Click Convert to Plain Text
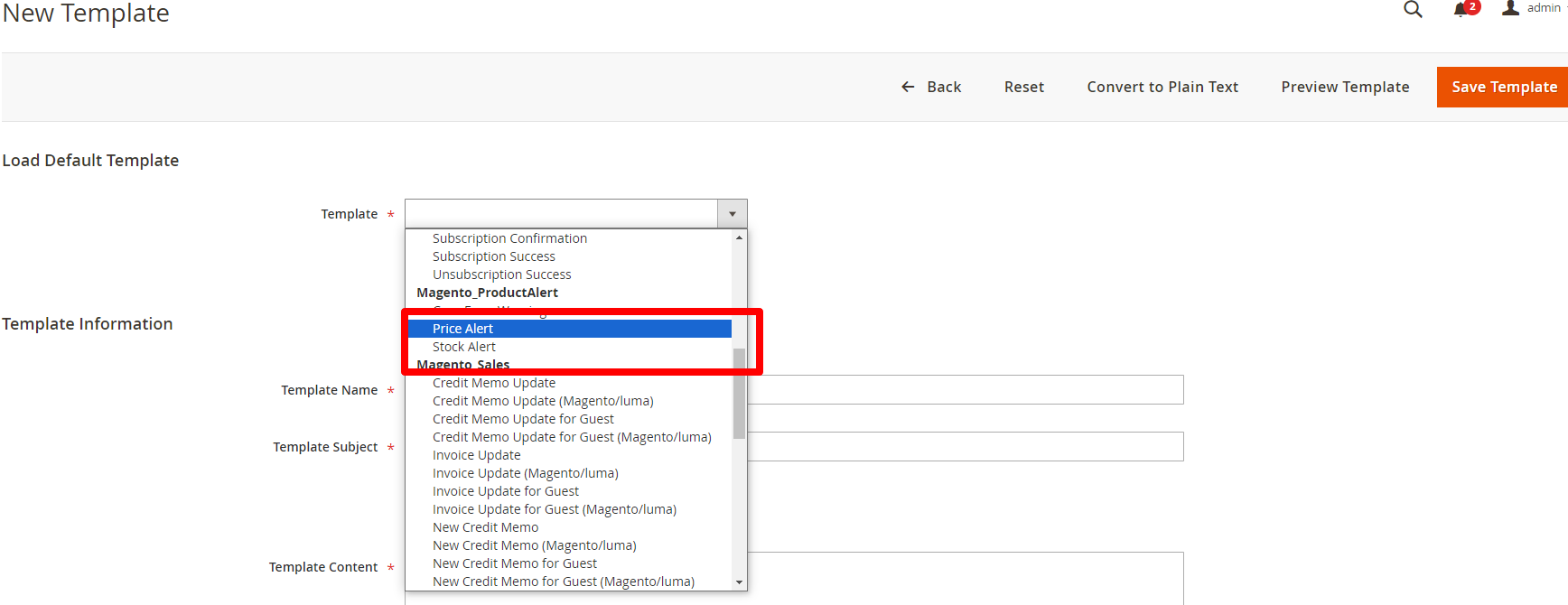Viewport: 1568px width, 605px height. [1162, 87]
